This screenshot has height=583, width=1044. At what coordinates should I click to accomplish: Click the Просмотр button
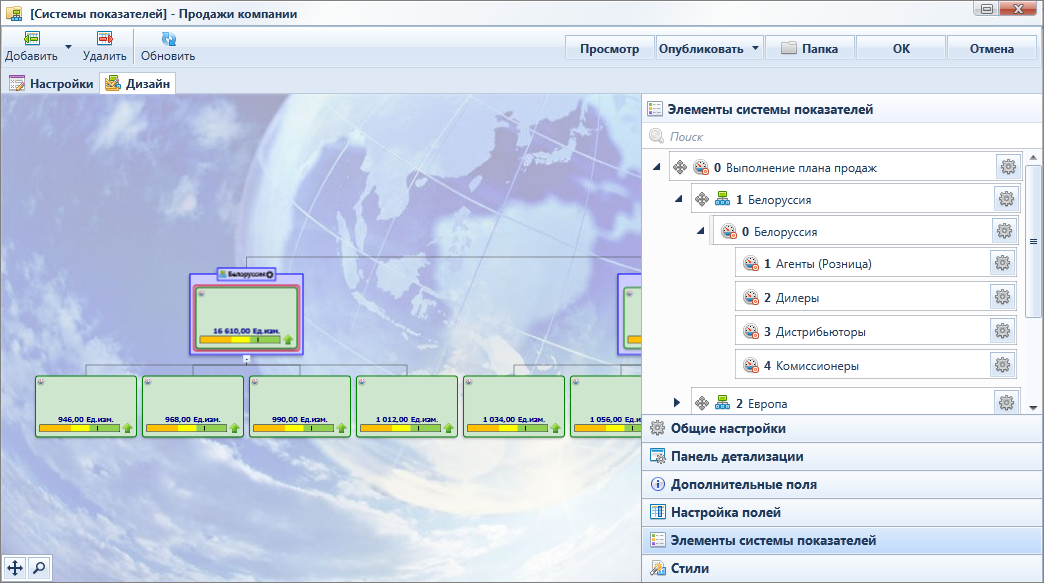click(609, 49)
